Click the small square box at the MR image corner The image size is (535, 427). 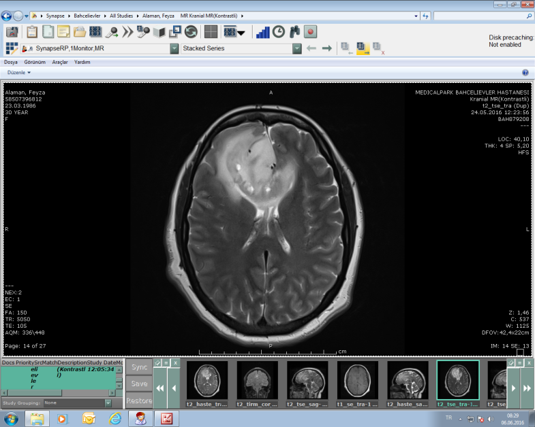point(520,352)
